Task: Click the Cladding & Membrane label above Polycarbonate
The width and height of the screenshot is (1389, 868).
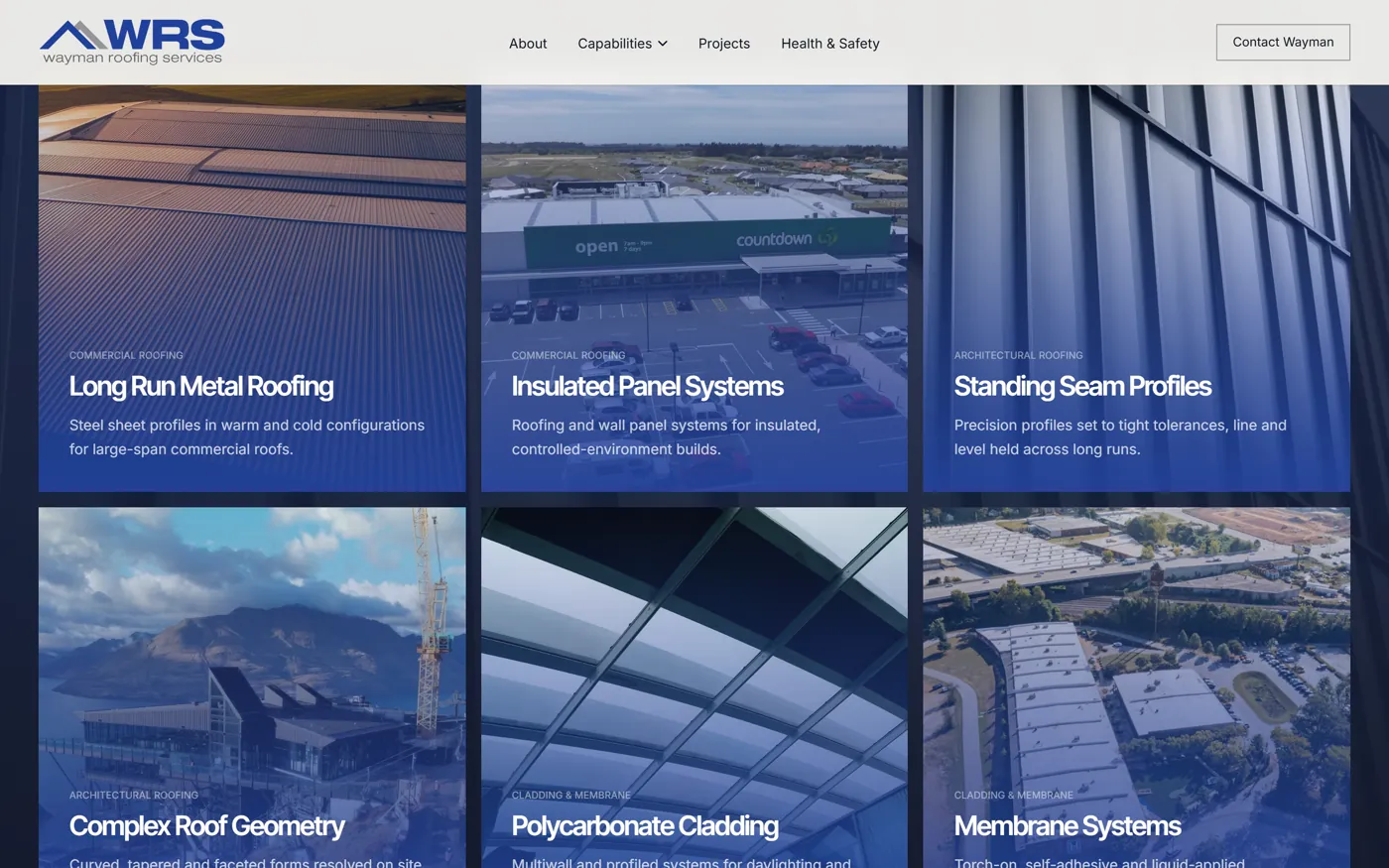Action: (571, 796)
